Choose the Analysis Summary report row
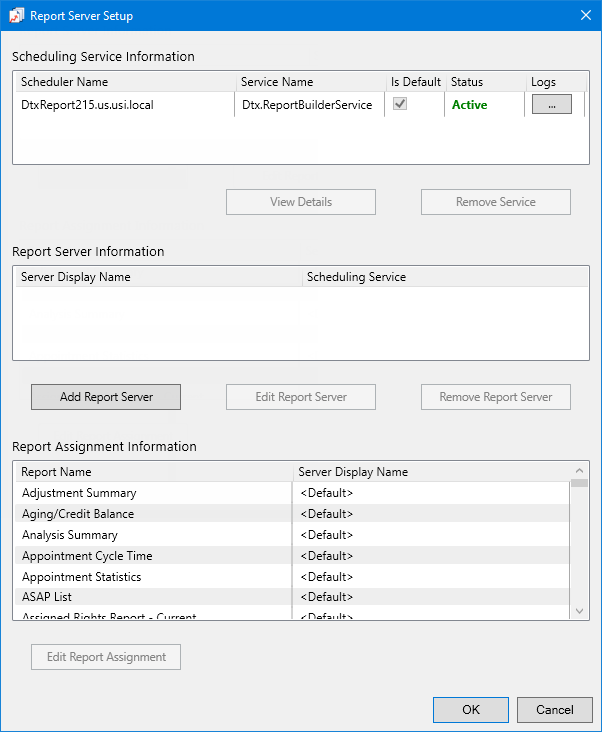The width and height of the screenshot is (602, 732). pos(72,535)
